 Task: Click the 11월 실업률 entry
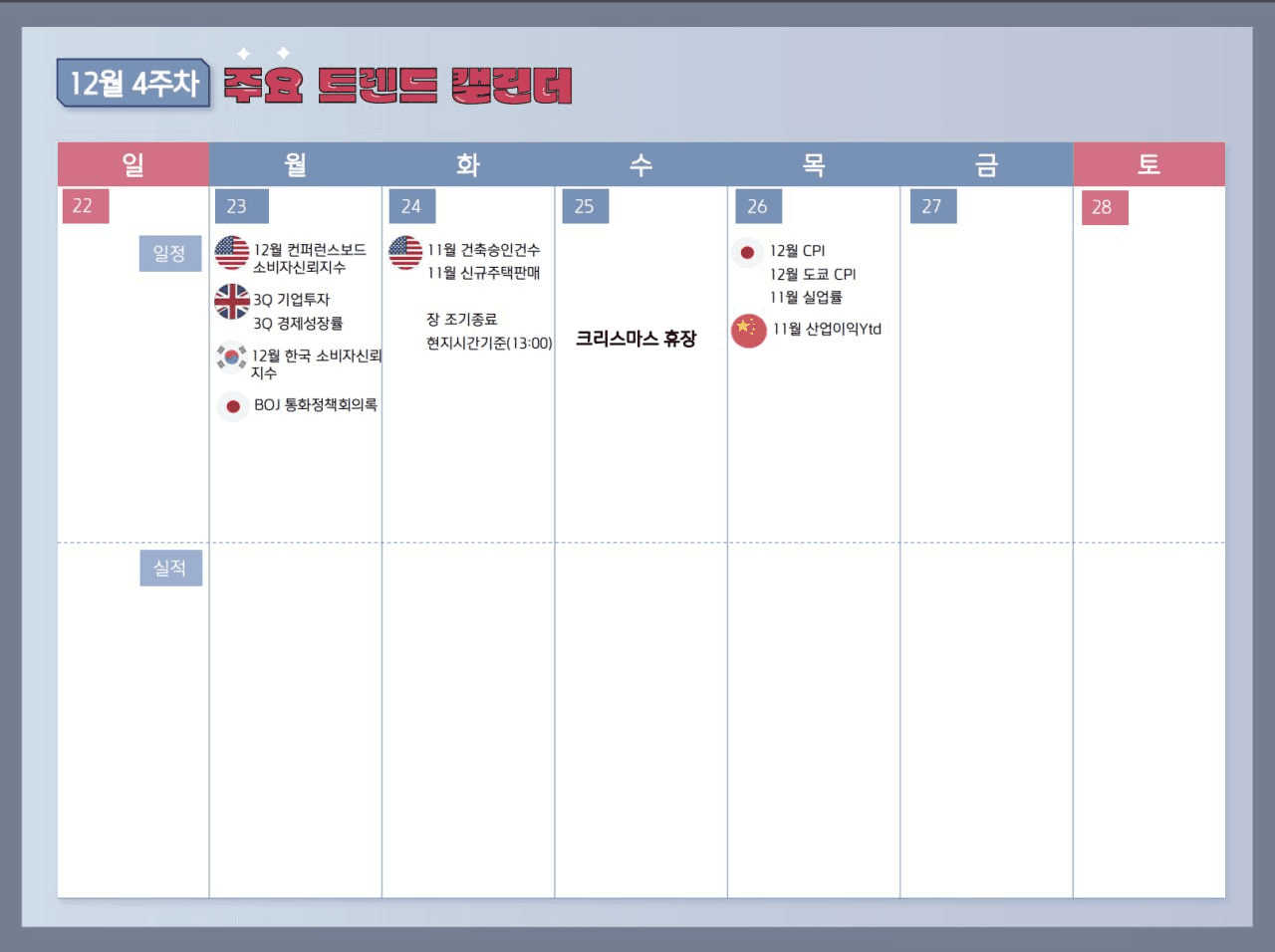(x=806, y=298)
